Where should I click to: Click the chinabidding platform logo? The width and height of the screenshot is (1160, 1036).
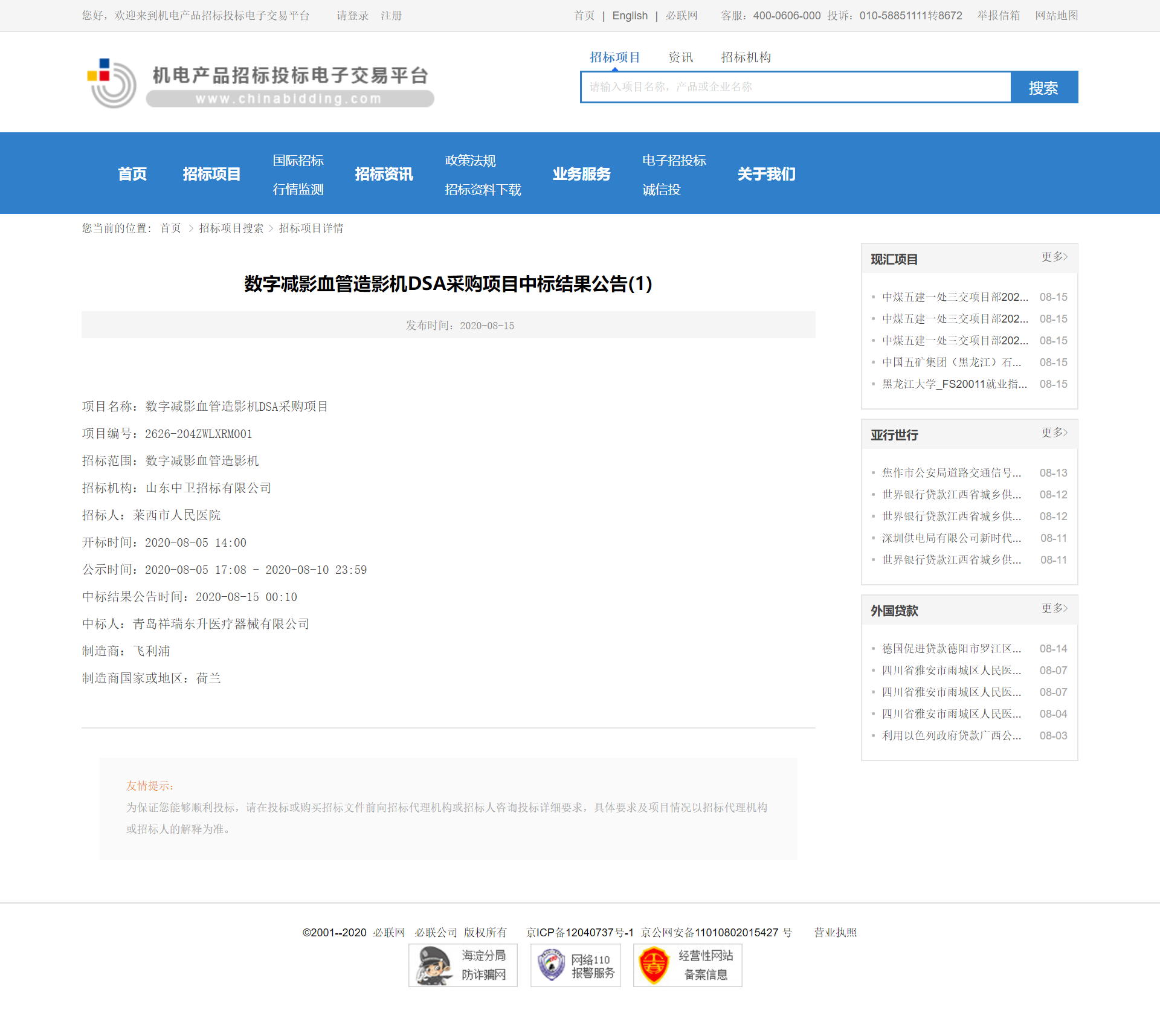tap(260, 83)
